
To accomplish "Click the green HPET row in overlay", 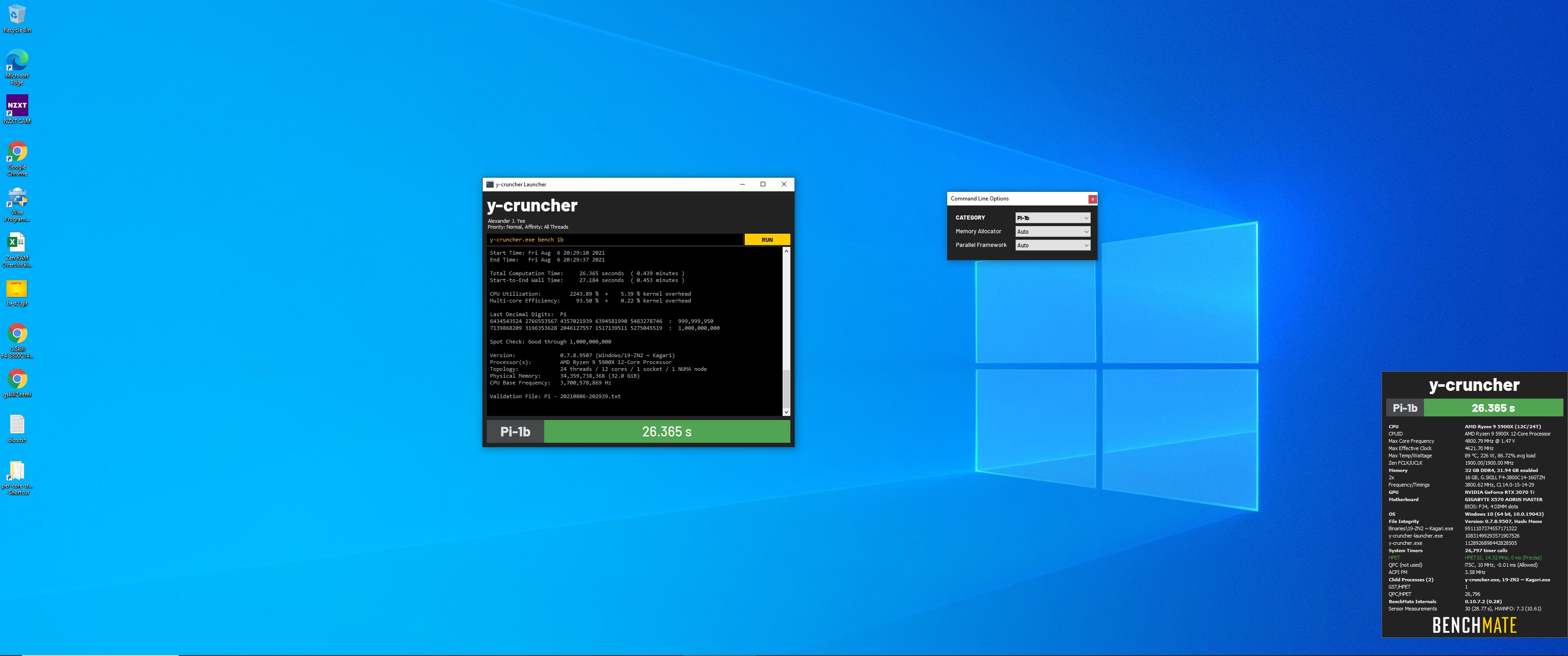I will [1474, 558].
